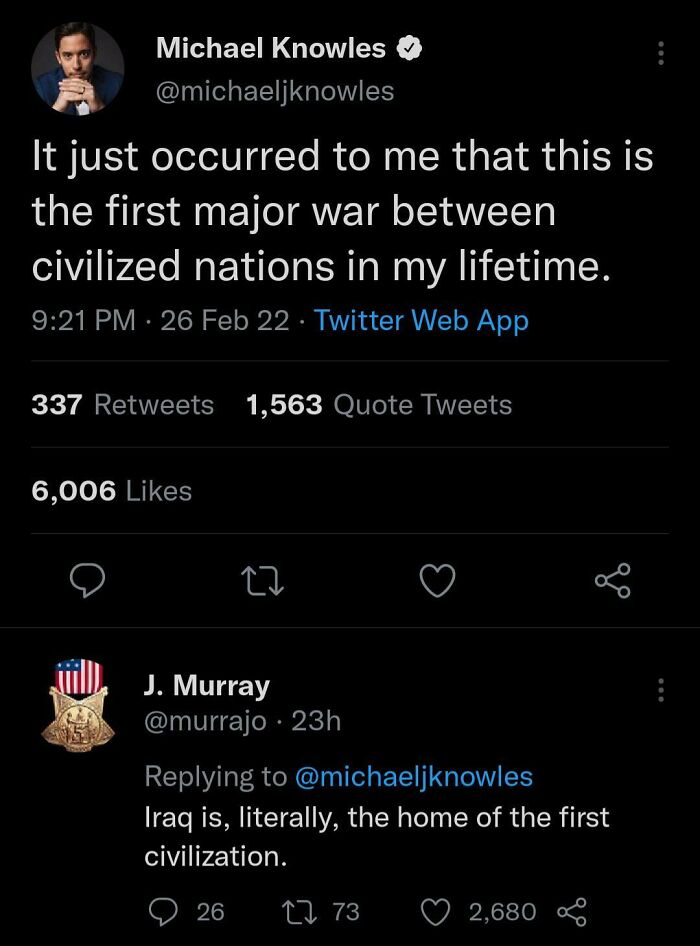Unlike the tweet by tapping the heart again

[437, 581]
